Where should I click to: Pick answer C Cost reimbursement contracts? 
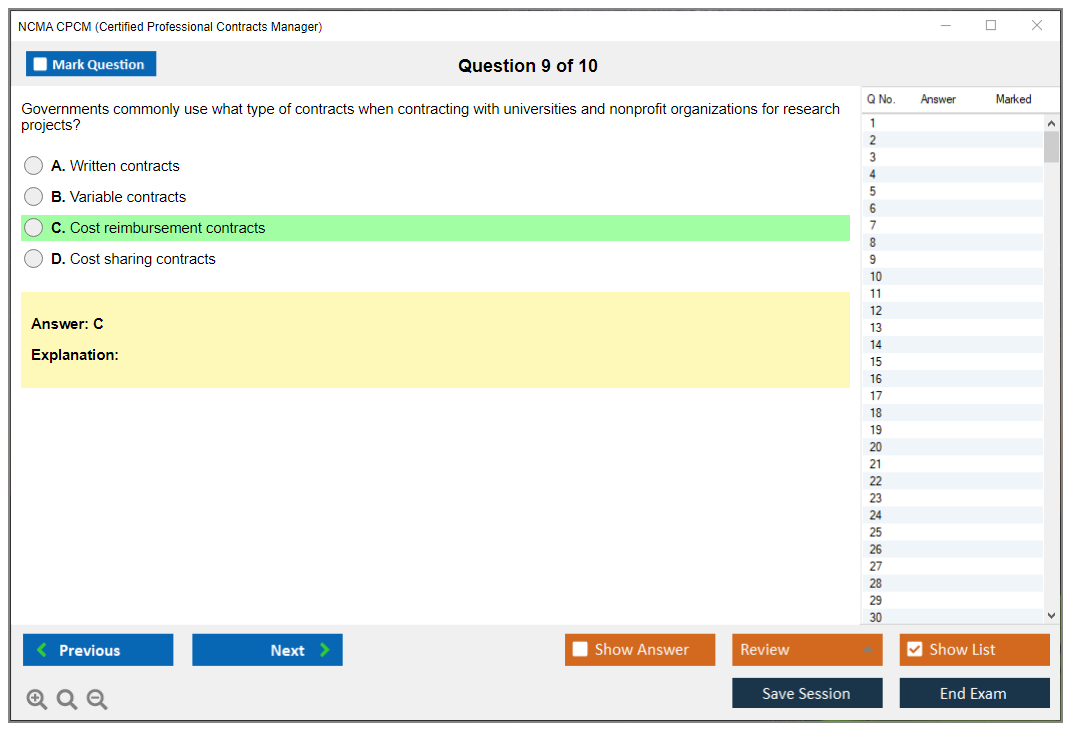click(34, 228)
